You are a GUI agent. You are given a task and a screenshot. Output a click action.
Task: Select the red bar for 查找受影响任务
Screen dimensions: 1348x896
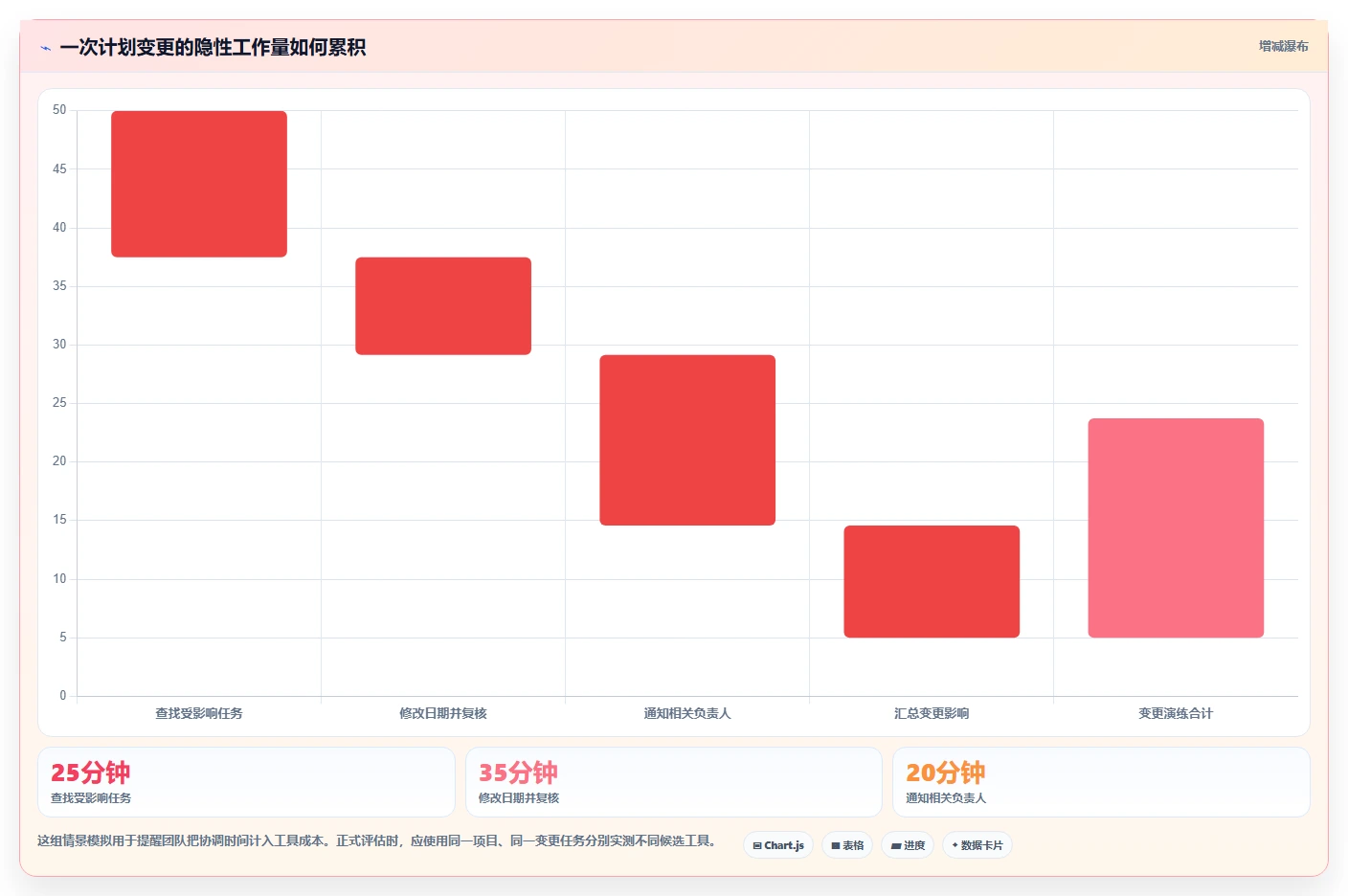pos(199,184)
